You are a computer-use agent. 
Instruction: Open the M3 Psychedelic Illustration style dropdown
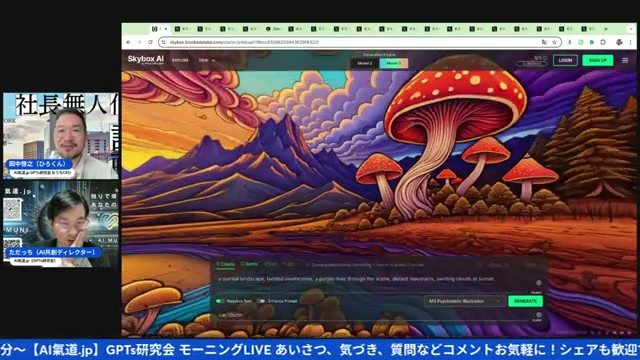point(464,301)
